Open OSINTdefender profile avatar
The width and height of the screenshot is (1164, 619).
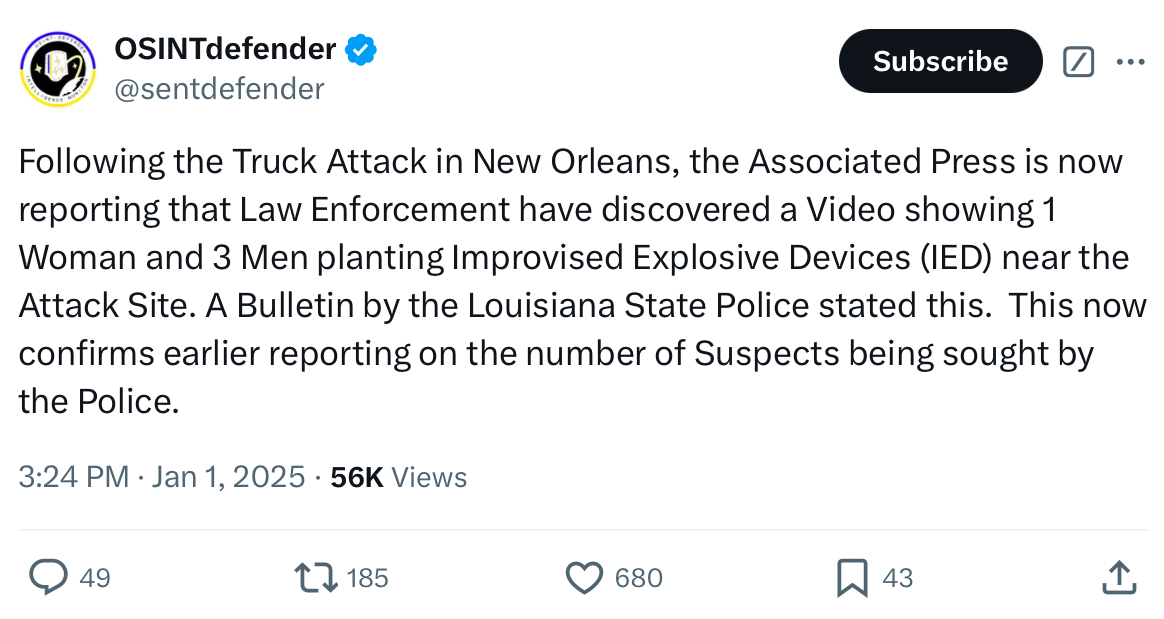click(58, 68)
